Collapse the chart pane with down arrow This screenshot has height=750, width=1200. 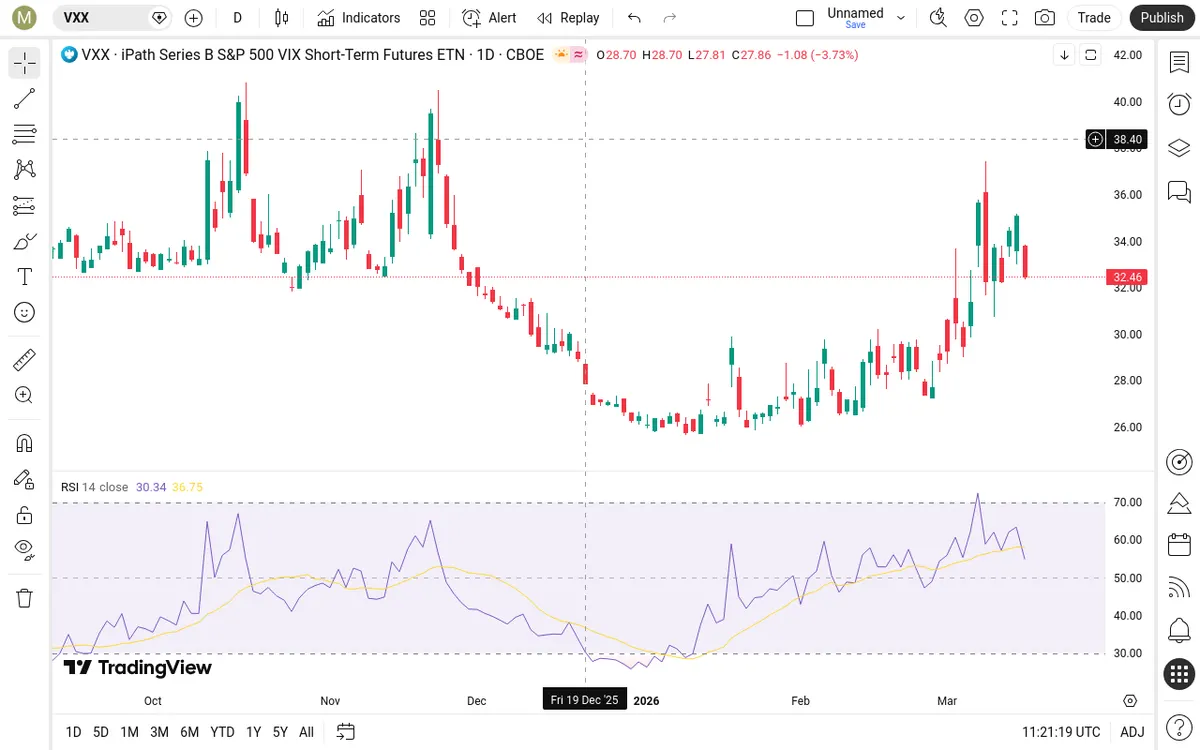point(1065,55)
